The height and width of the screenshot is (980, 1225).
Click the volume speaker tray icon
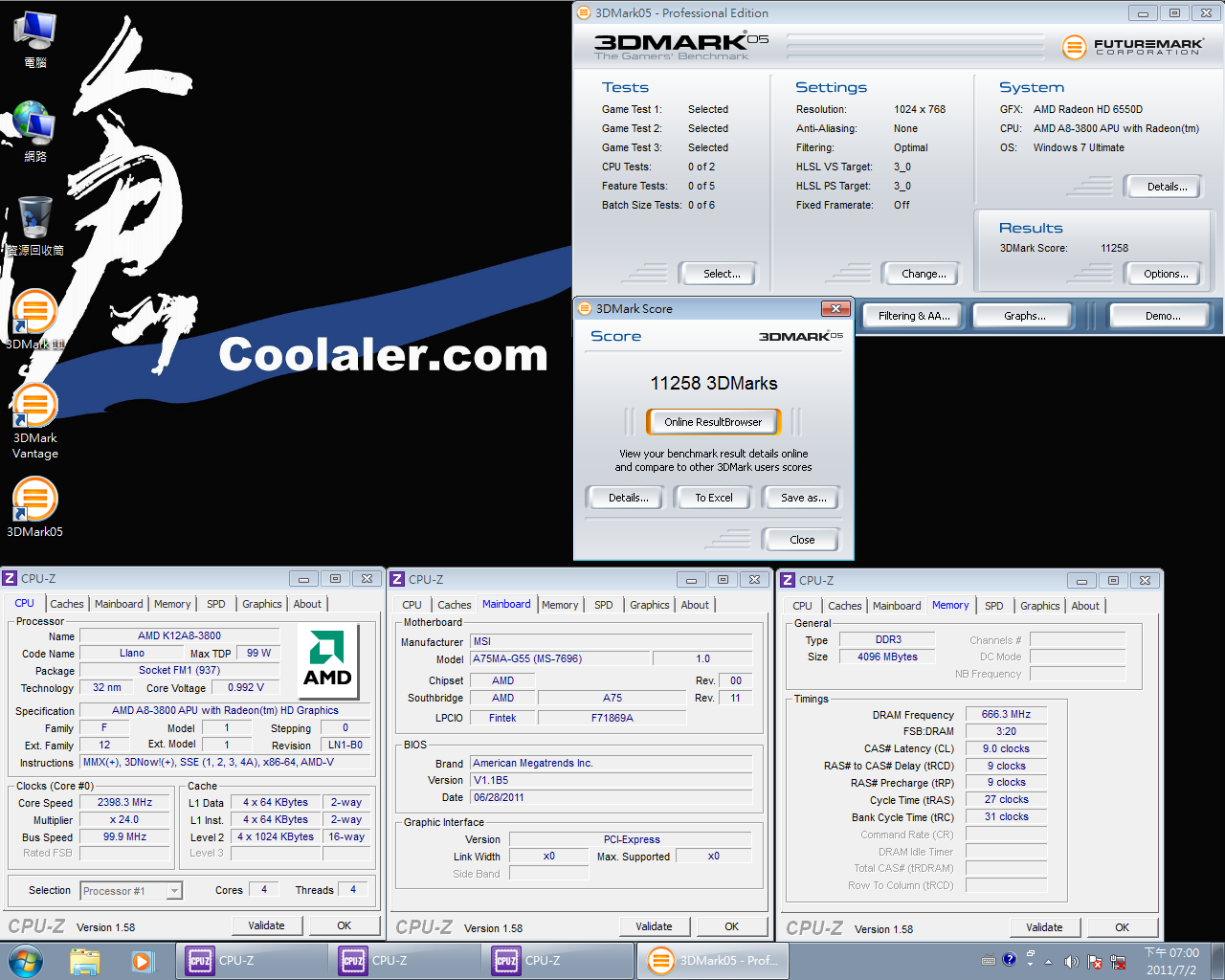coord(1071,961)
